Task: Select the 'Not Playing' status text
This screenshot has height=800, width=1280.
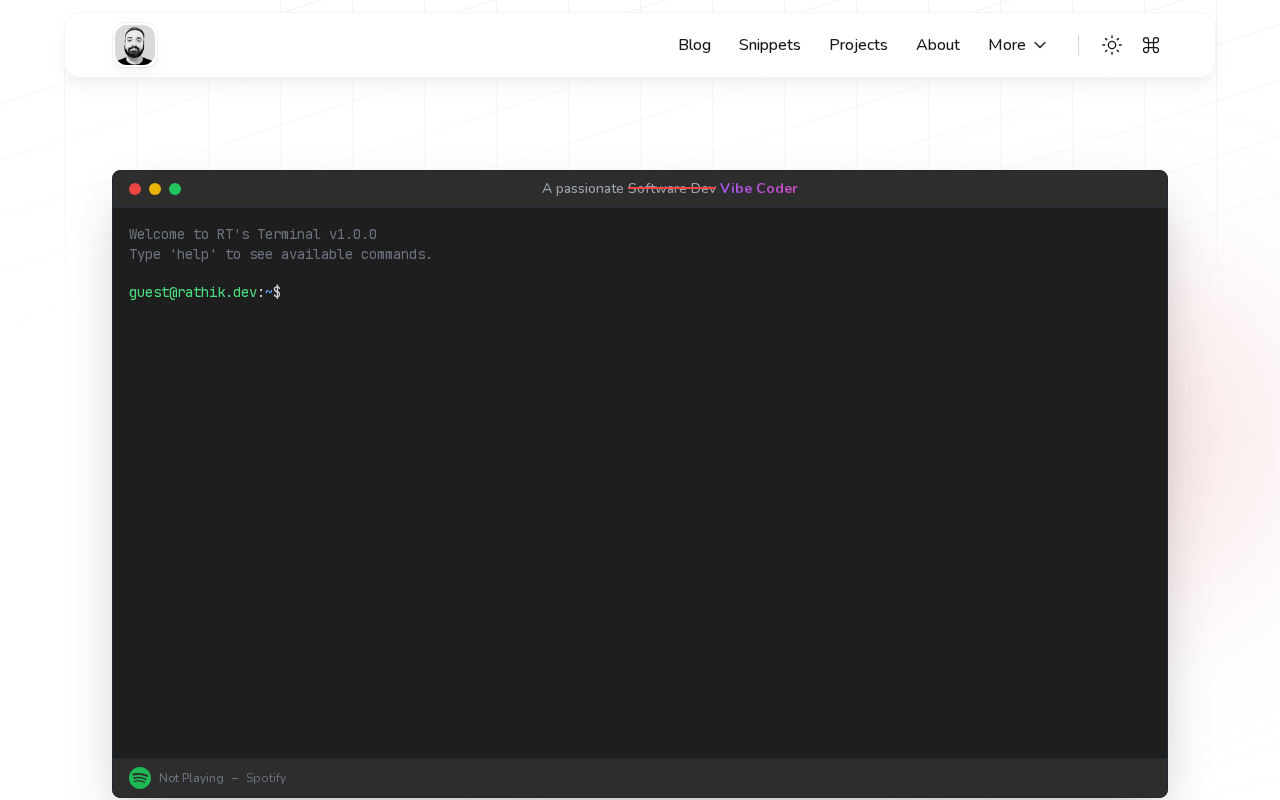Action: (191, 778)
